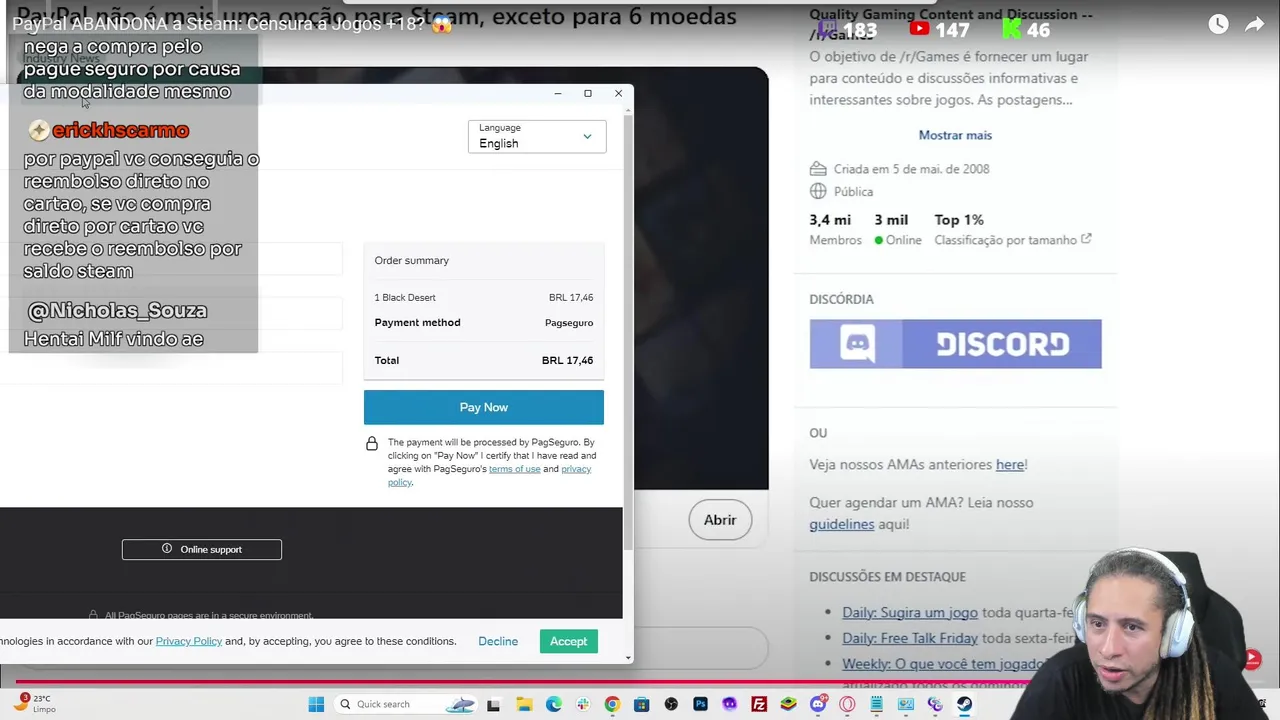Click the payment window vertical scrollbar
1280x720 pixels.
[x=628, y=330]
